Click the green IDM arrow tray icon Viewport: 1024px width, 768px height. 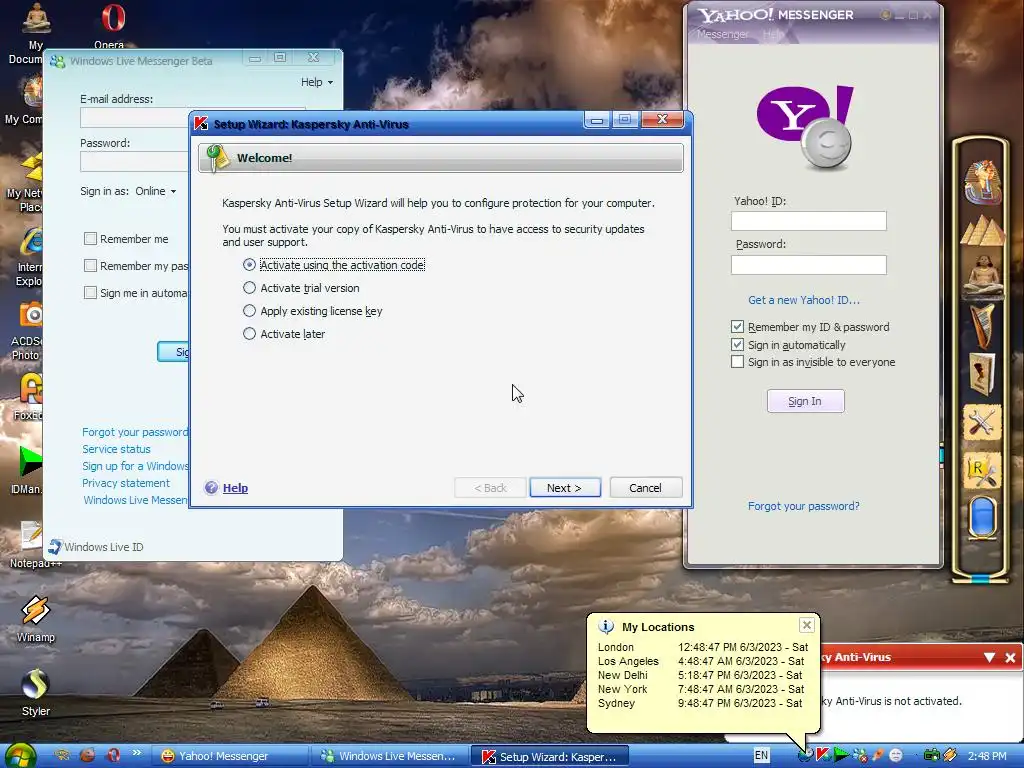coord(840,756)
